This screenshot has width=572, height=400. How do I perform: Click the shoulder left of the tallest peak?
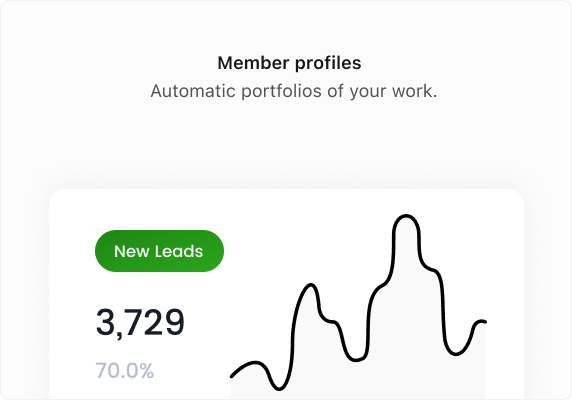tap(381, 285)
